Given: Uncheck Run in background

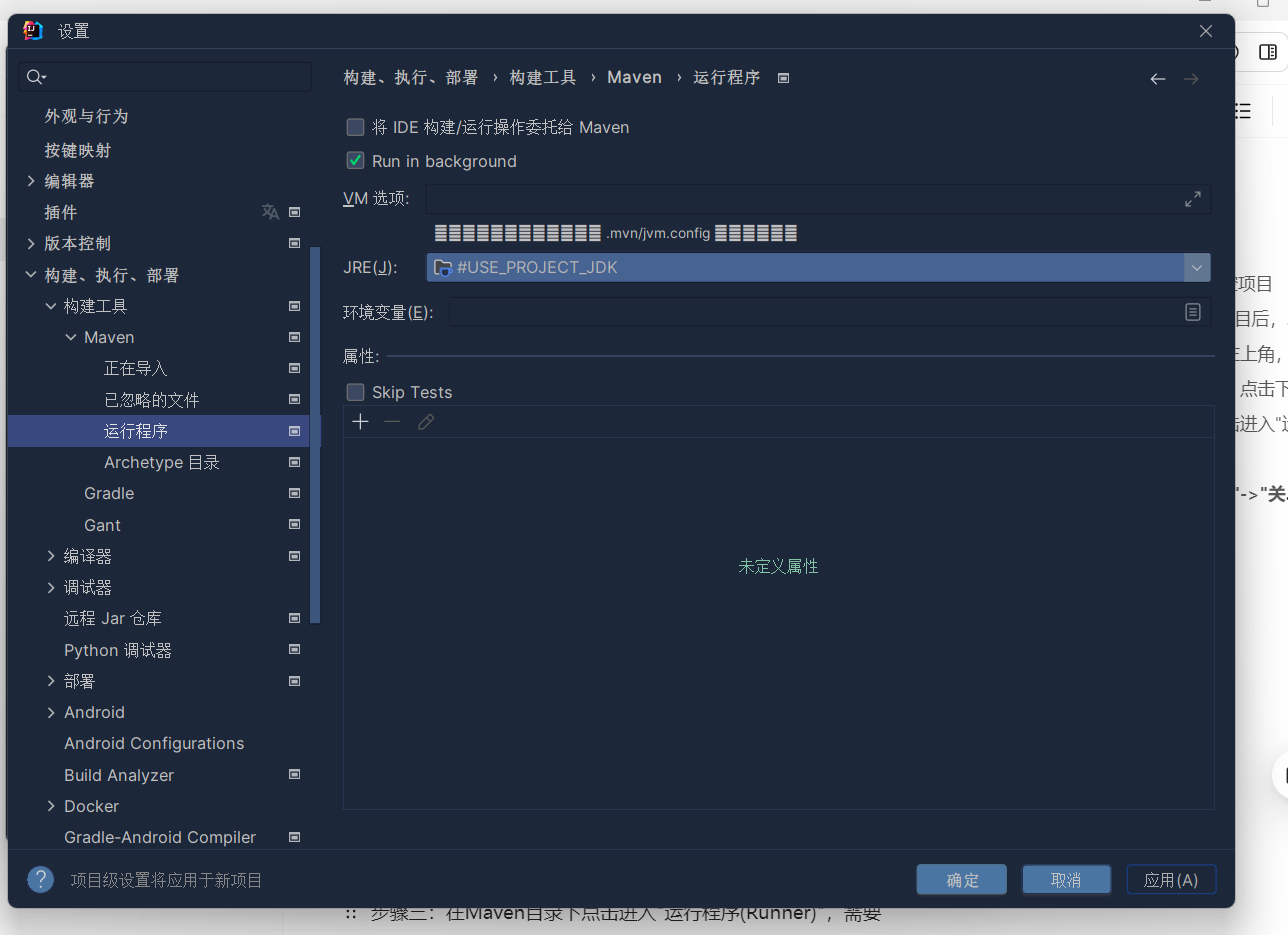Looking at the screenshot, I should 355,160.
